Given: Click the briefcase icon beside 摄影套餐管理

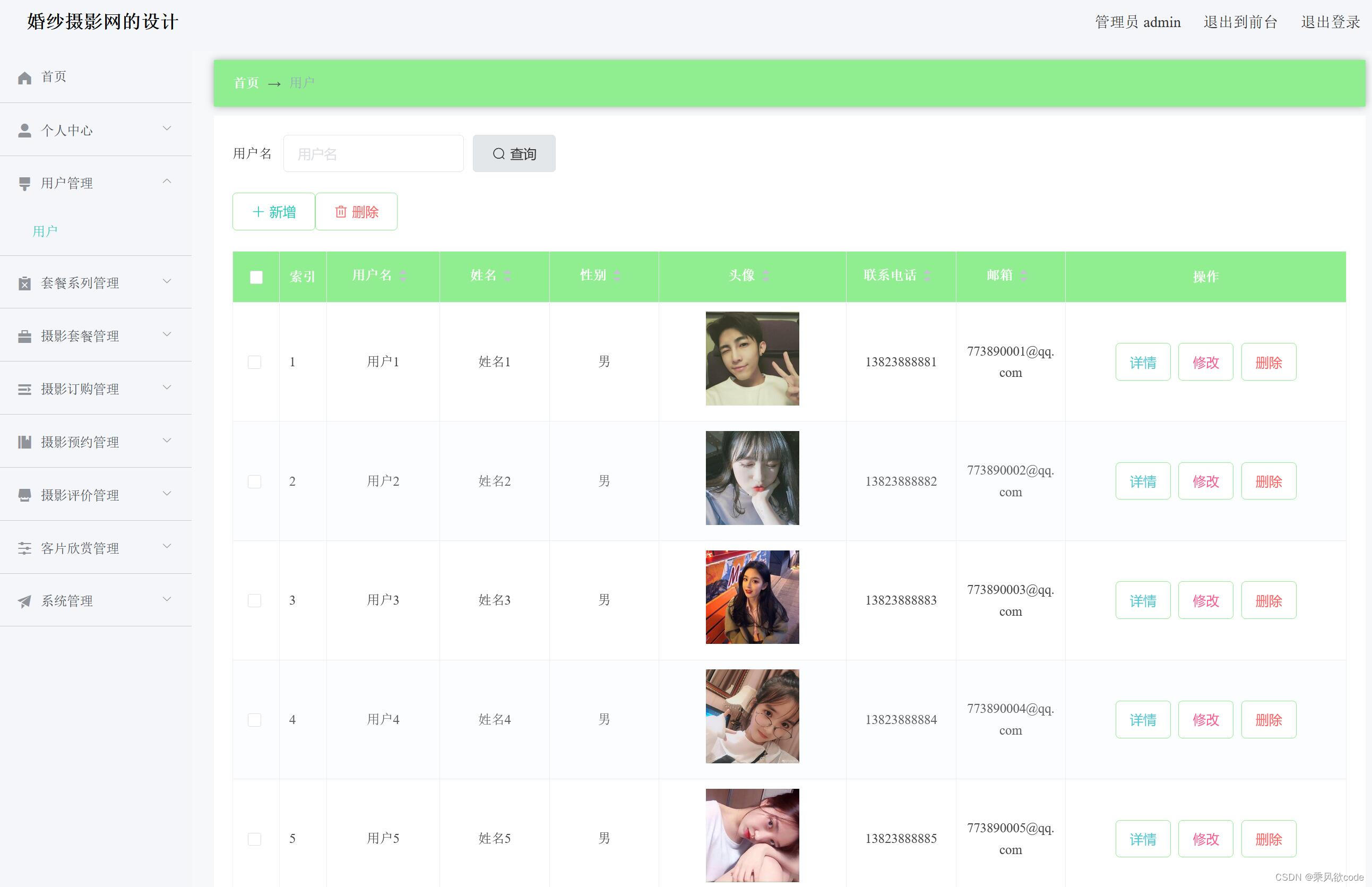Looking at the screenshot, I should pyautogui.click(x=24, y=337).
